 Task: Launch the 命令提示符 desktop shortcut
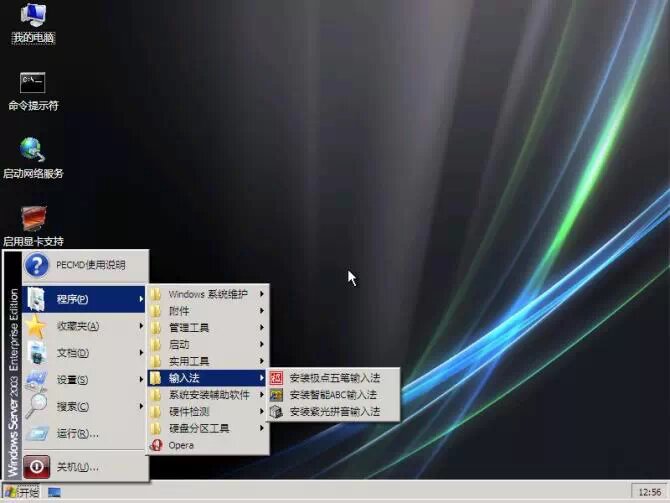coord(33,91)
